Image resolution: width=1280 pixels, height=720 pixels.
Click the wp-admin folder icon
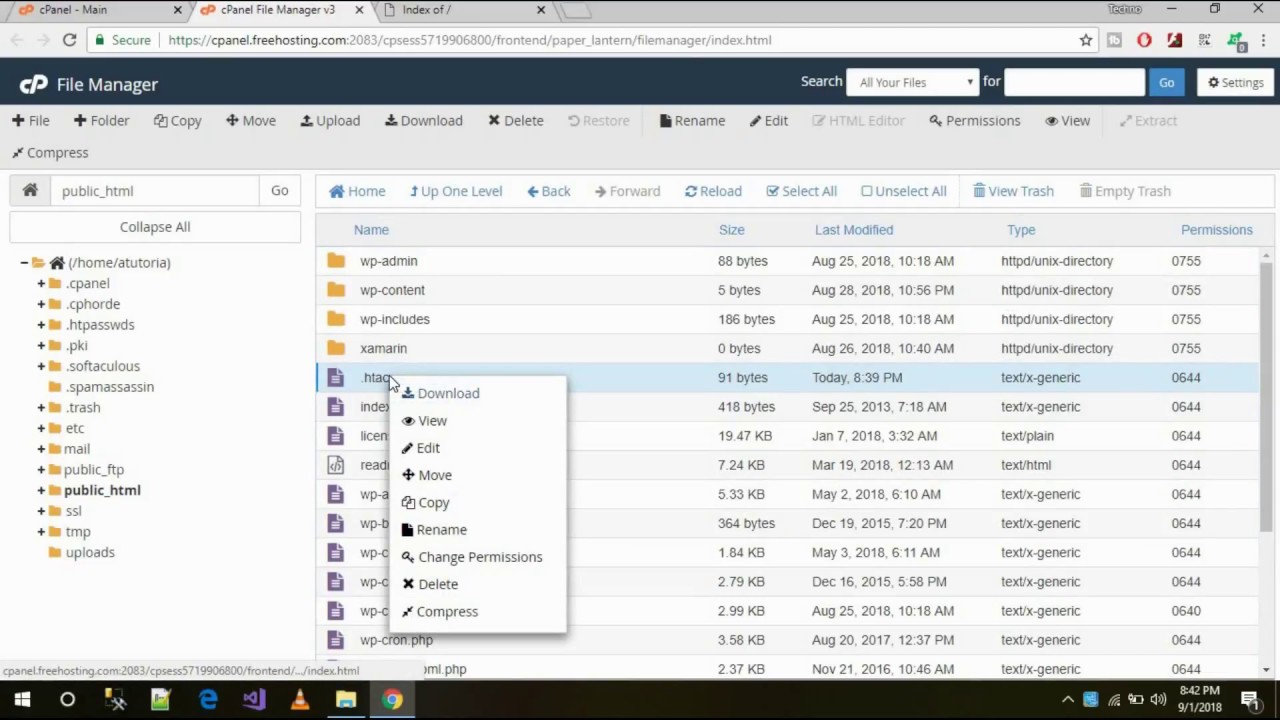pos(336,261)
